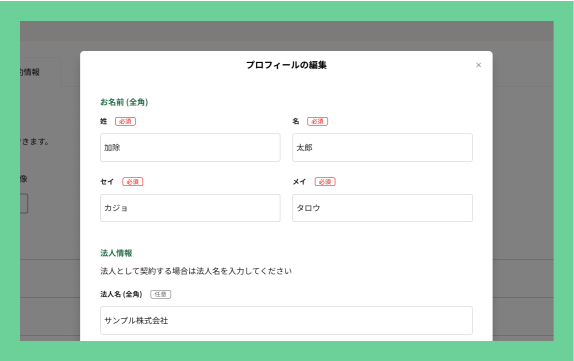Screen dimensions: 574x361
Task: Click the 法人として契約する場合 instruction text
Action: pyautogui.click(x=196, y=271)
